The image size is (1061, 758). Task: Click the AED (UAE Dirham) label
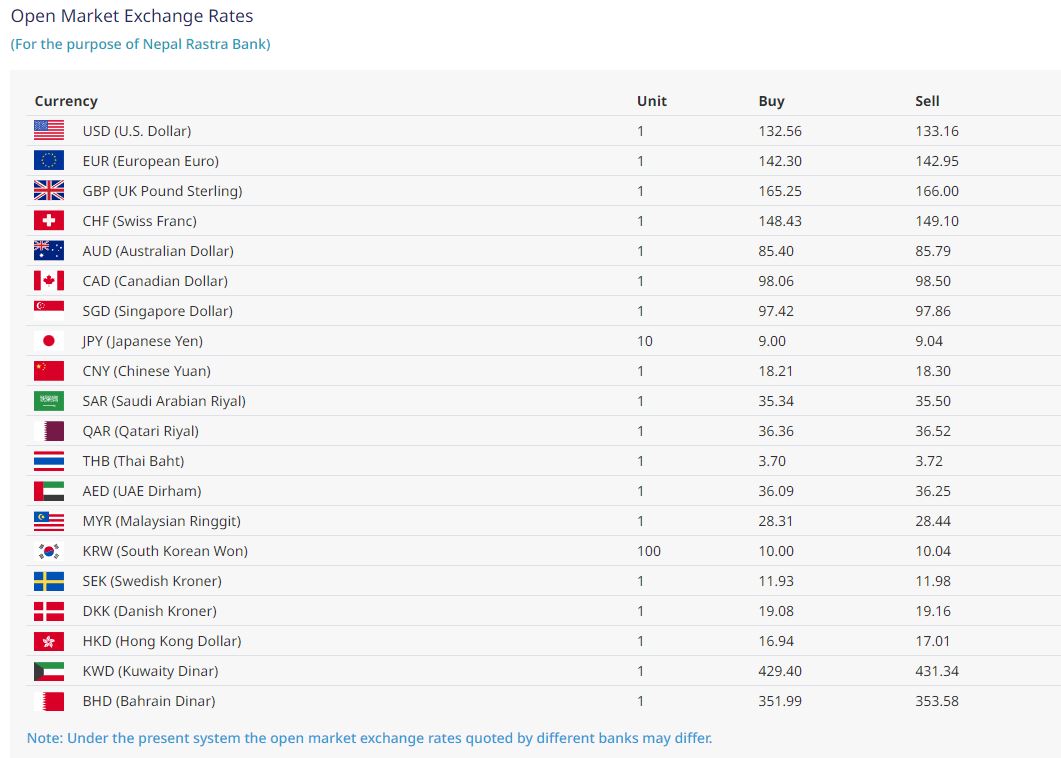pyautogui.click(x=142, y=491)
